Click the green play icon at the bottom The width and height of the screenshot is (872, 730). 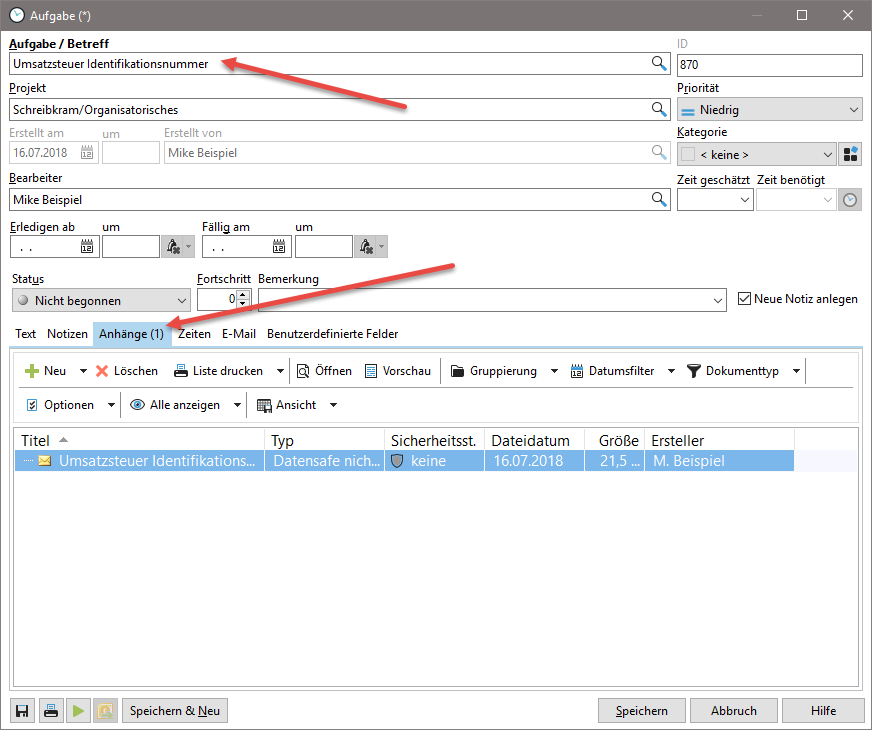(x=79, y=710)
